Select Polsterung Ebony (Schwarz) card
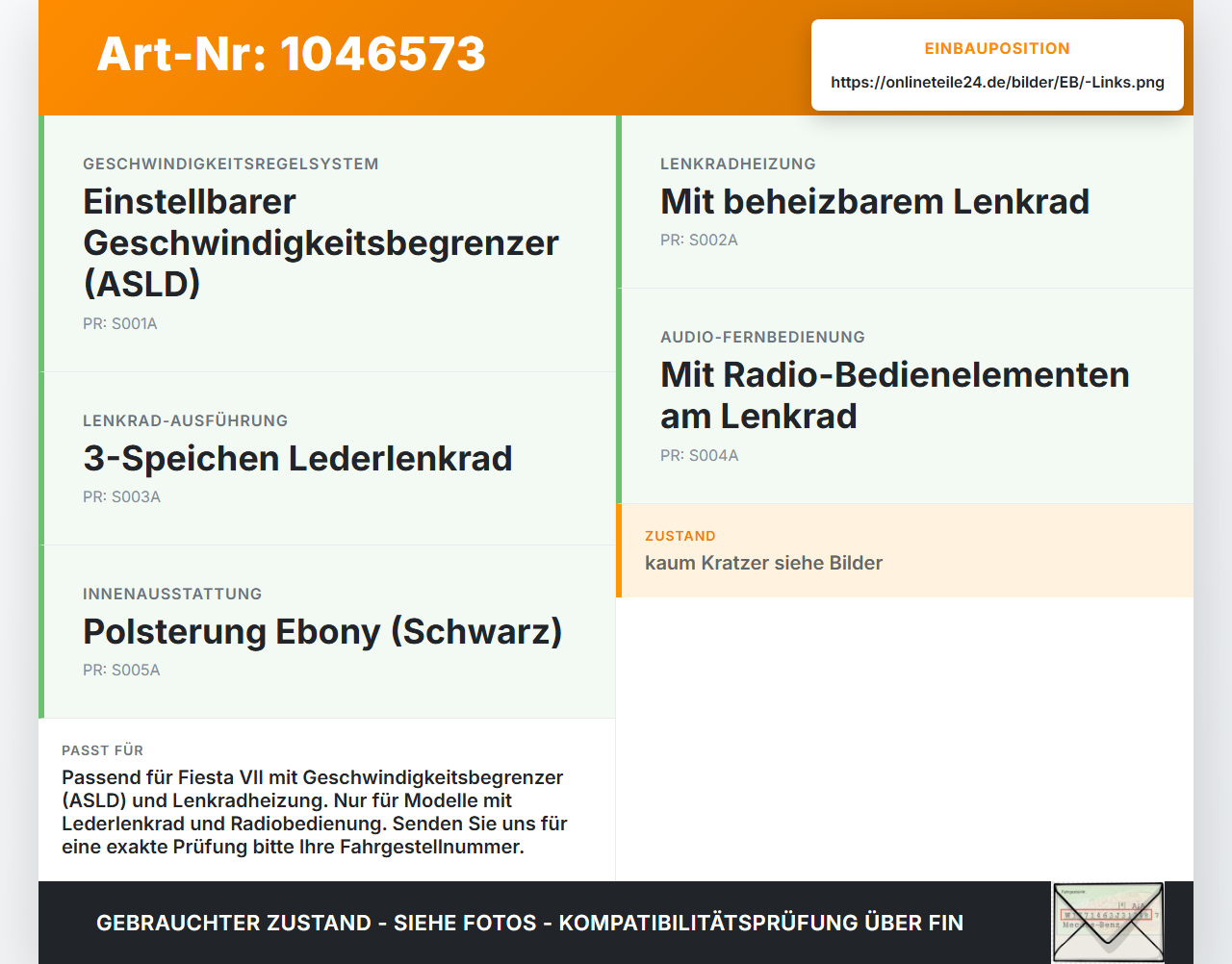 (327, 632)
